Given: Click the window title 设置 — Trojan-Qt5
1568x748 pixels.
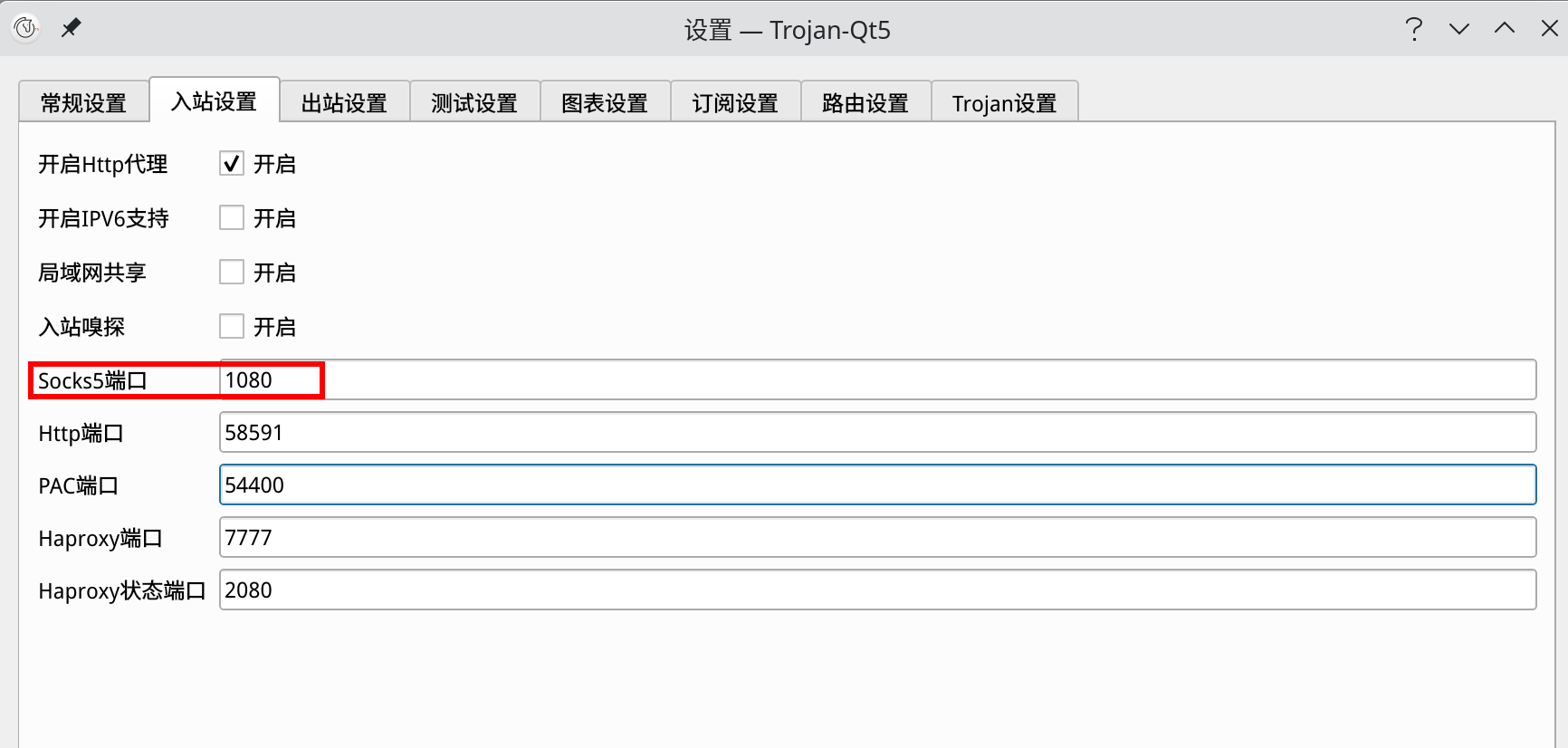Looking at the screenshot, I should [x=788, y=30].
